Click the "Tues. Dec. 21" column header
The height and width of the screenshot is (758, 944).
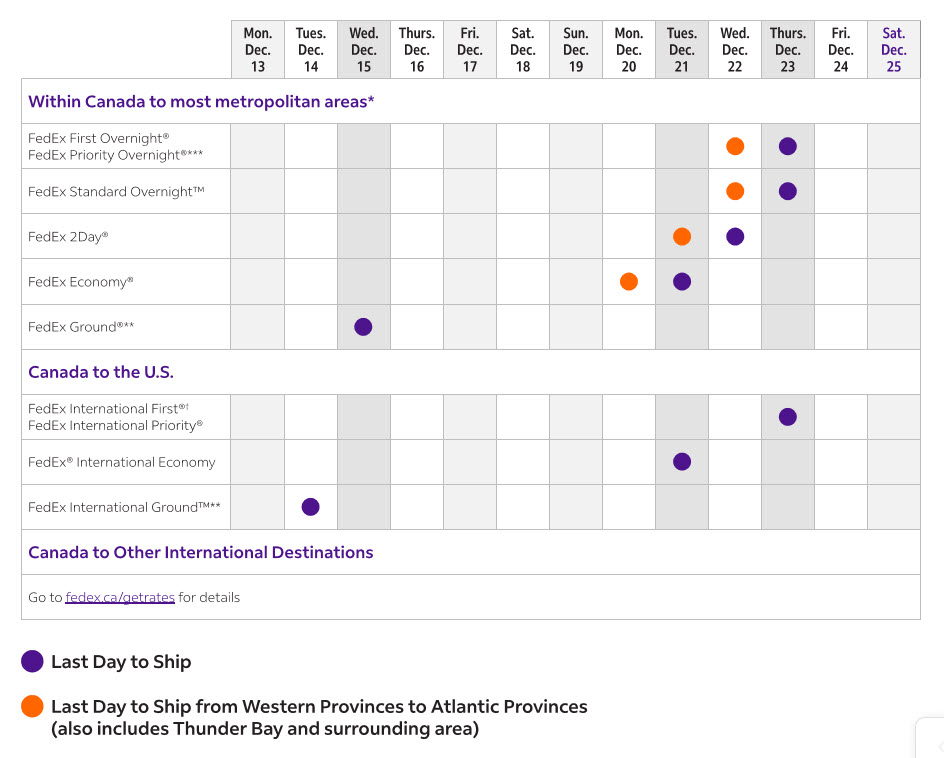tap(682, 50)
